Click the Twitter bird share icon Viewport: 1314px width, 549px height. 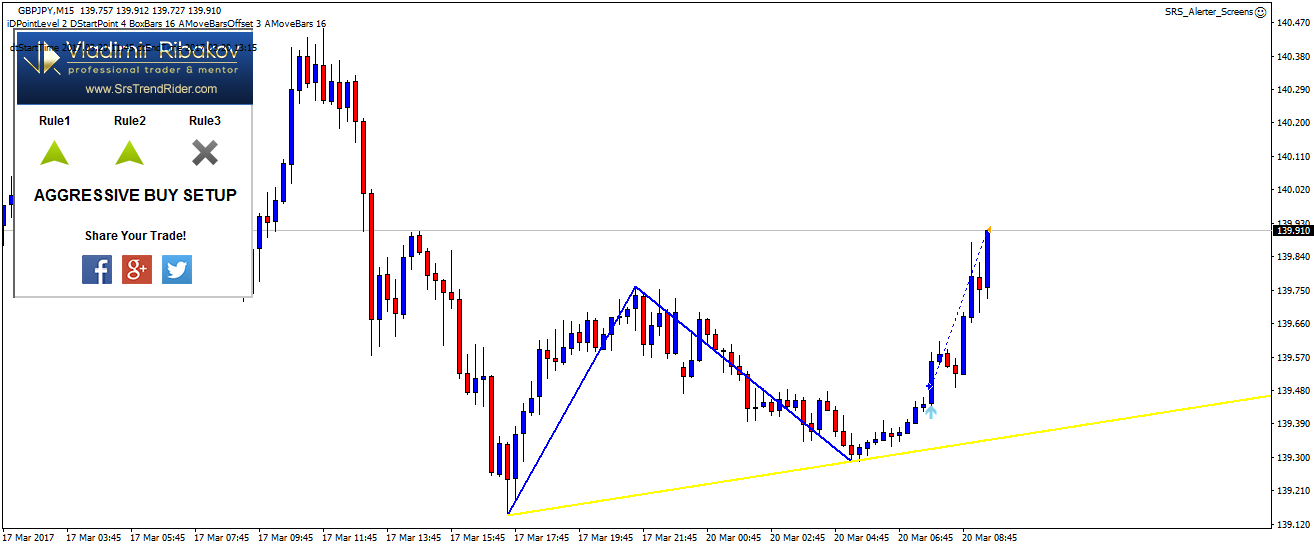[177, 269]
